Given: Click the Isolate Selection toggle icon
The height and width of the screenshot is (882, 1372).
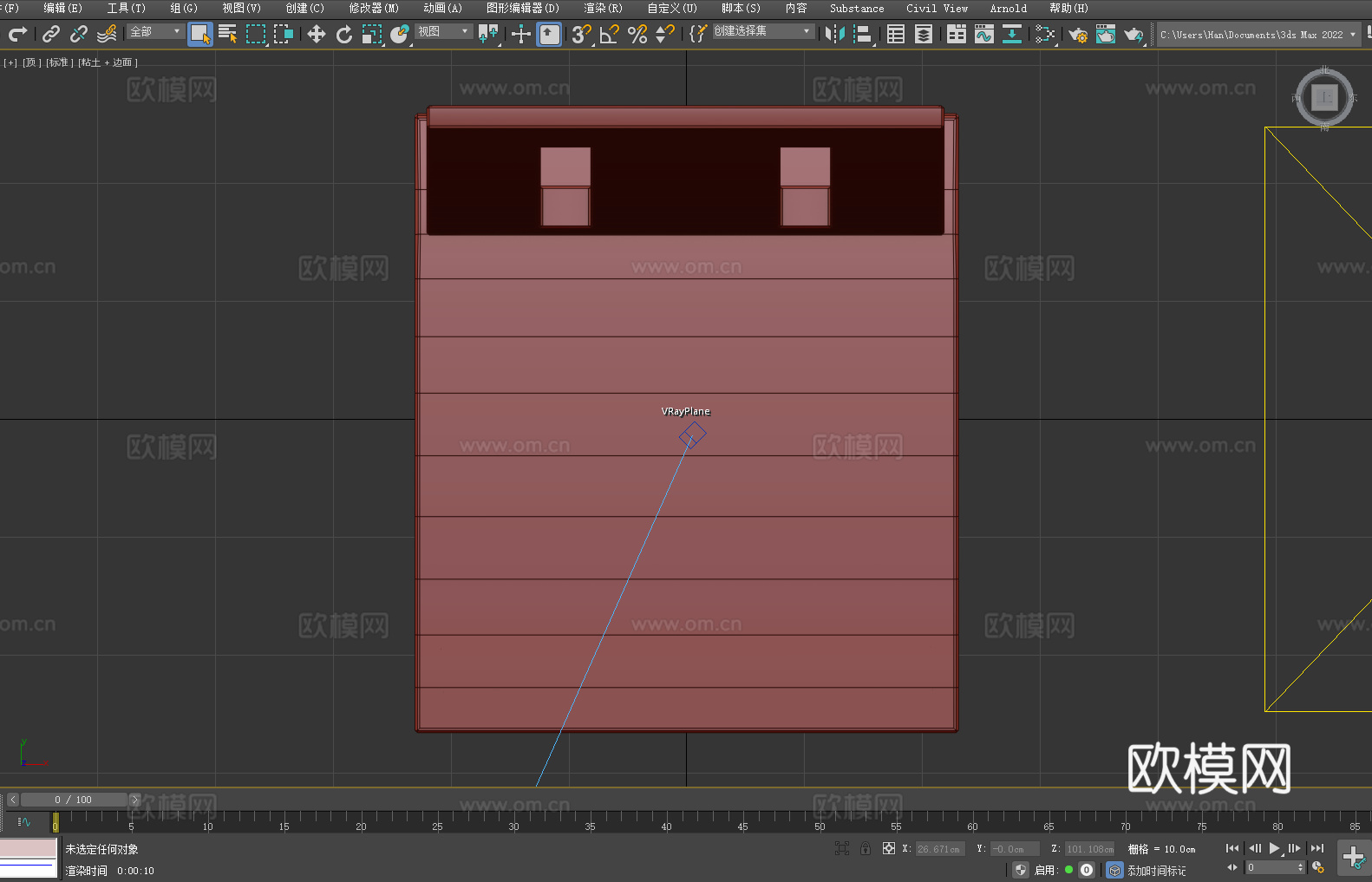Looking at the screenshot, I should click(841, 848).
